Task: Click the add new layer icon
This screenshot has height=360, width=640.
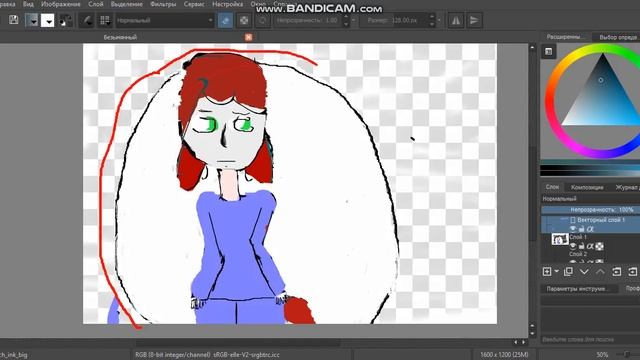Action: tap(547, 271)
